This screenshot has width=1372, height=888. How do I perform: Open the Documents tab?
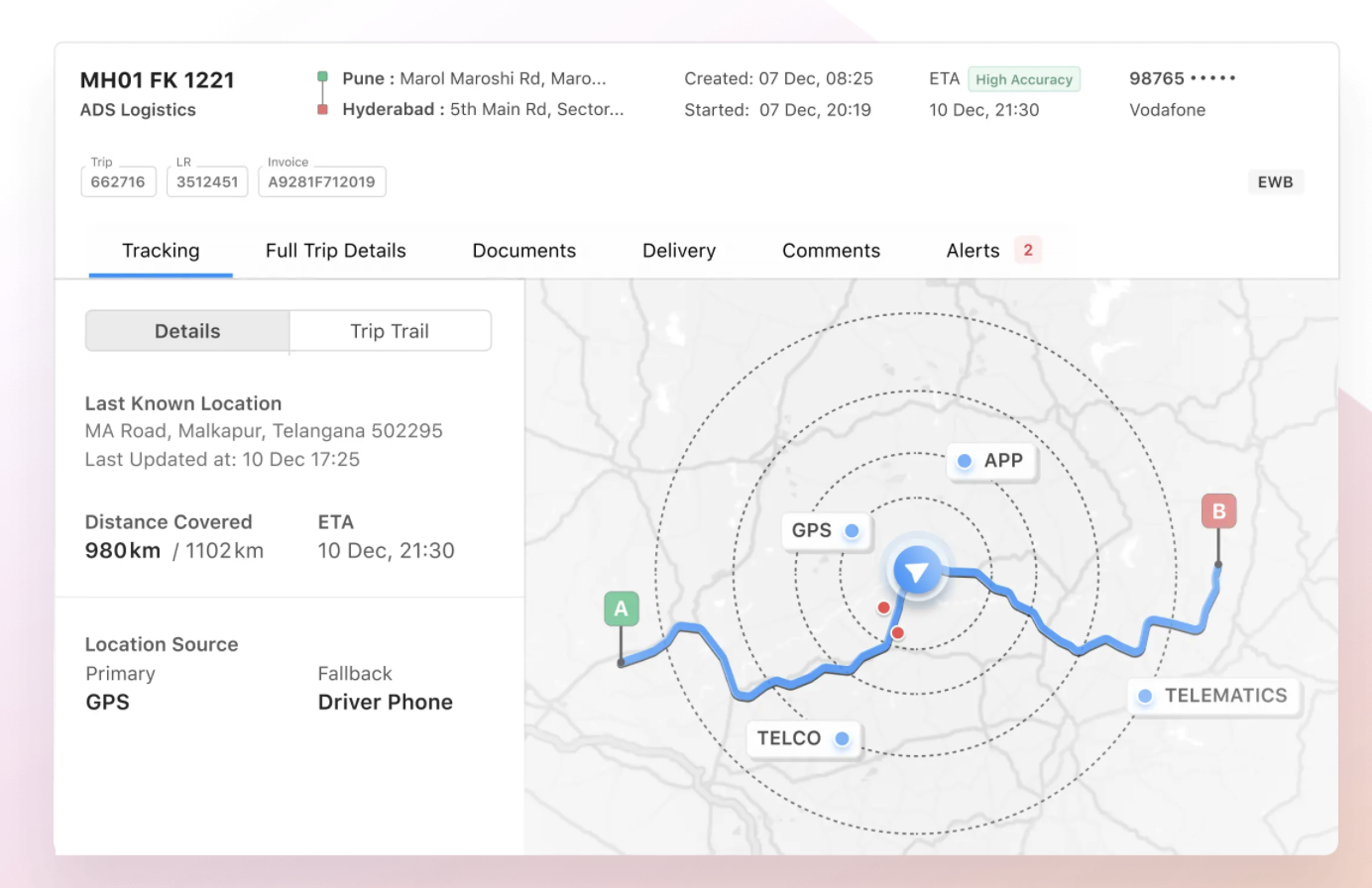pyautogui.click(x=523, y=250)
